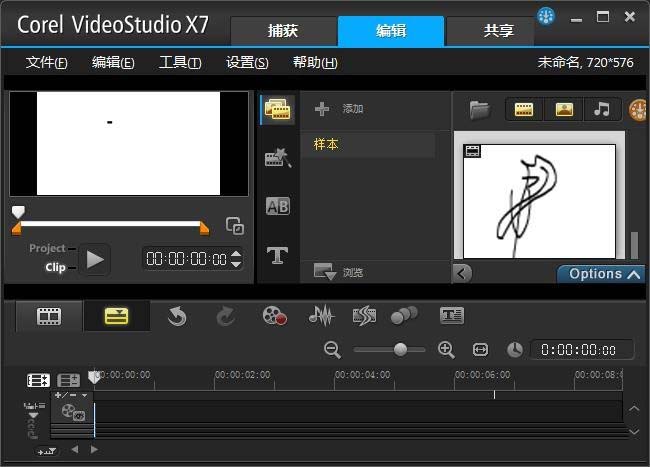
Task: Click the preview scrubber handle
Action: [x=18, y=212]
